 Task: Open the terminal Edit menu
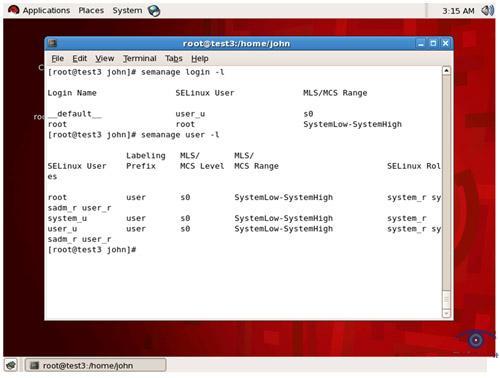80,59
